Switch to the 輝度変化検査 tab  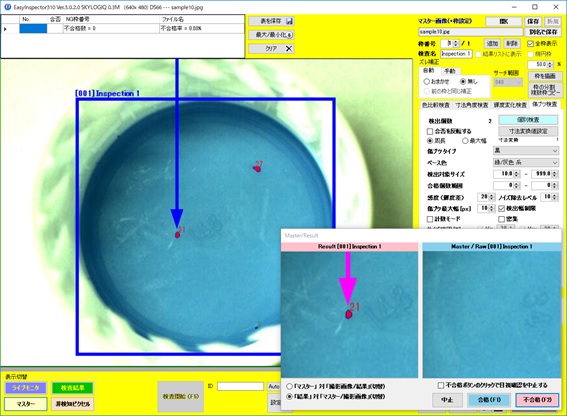(510, 105)
